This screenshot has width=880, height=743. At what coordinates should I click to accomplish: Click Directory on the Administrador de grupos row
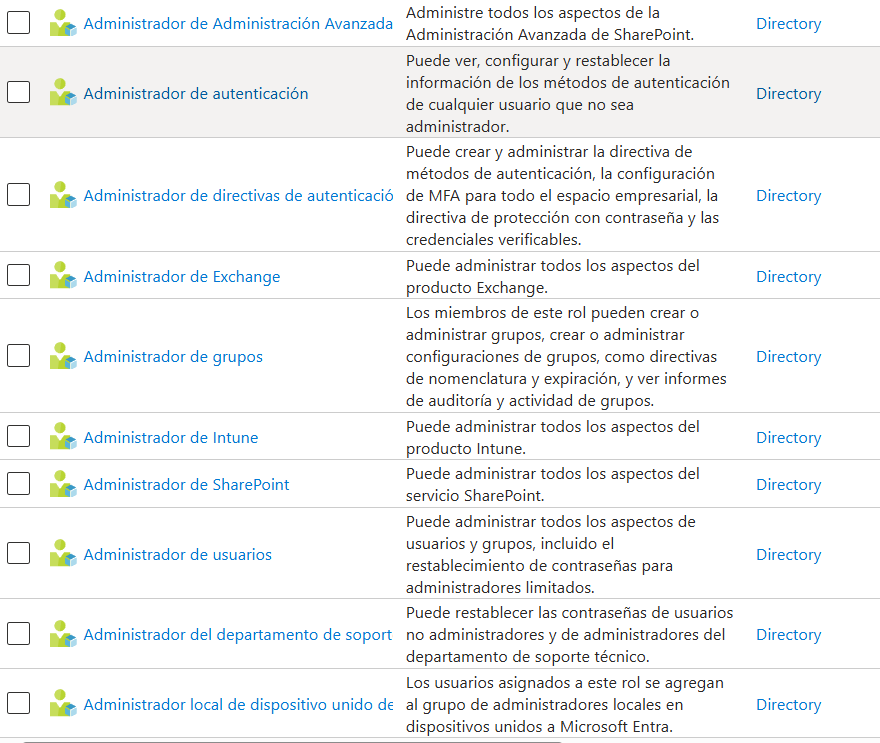click(x=789, y=356)
